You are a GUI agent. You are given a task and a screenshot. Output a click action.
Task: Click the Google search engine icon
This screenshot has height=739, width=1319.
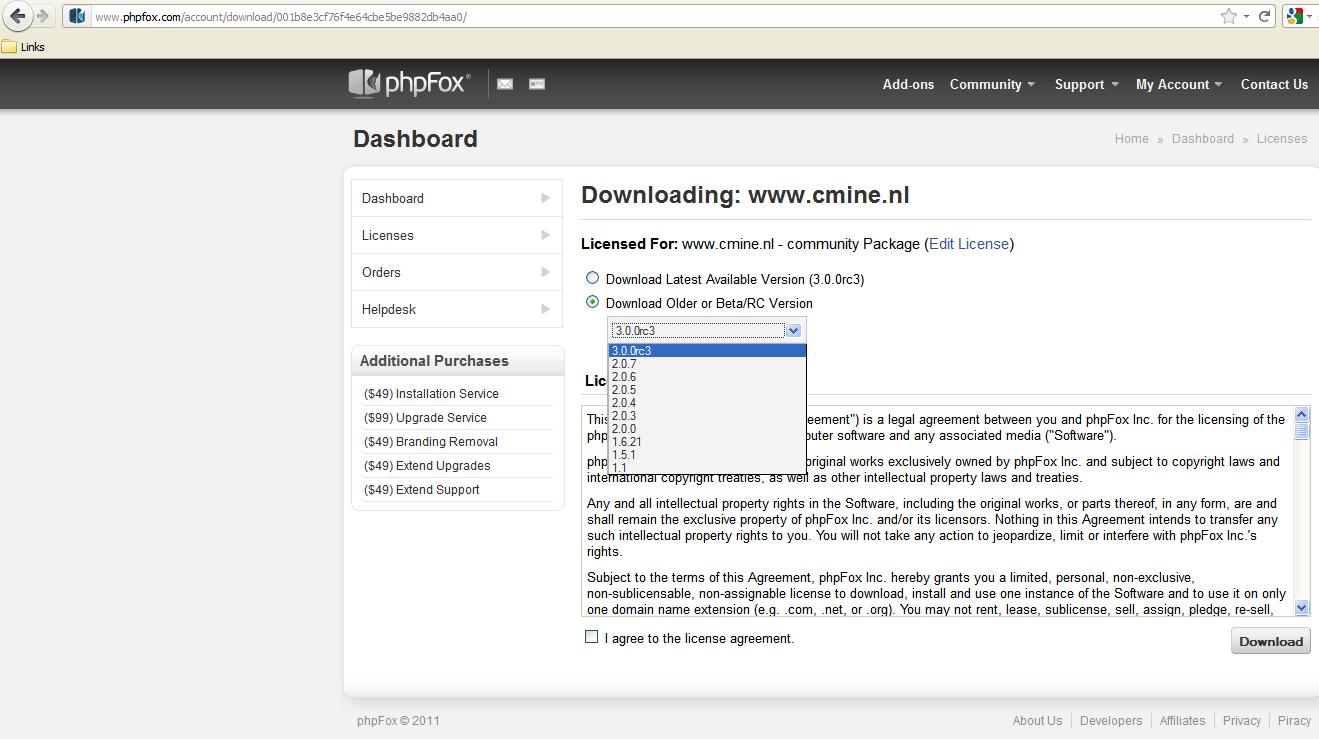pos(1295,16)
